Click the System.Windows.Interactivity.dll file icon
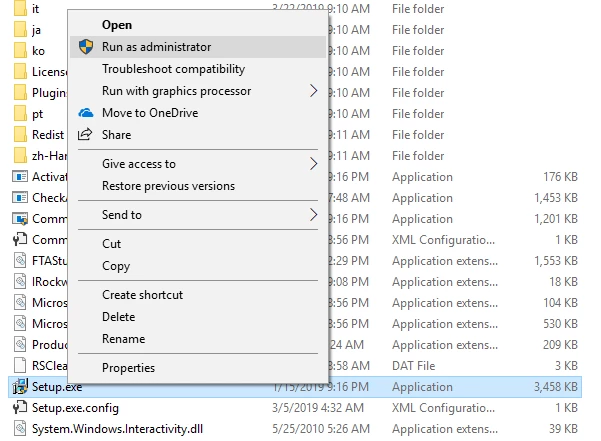601x441 pixels. click(20, 429)
